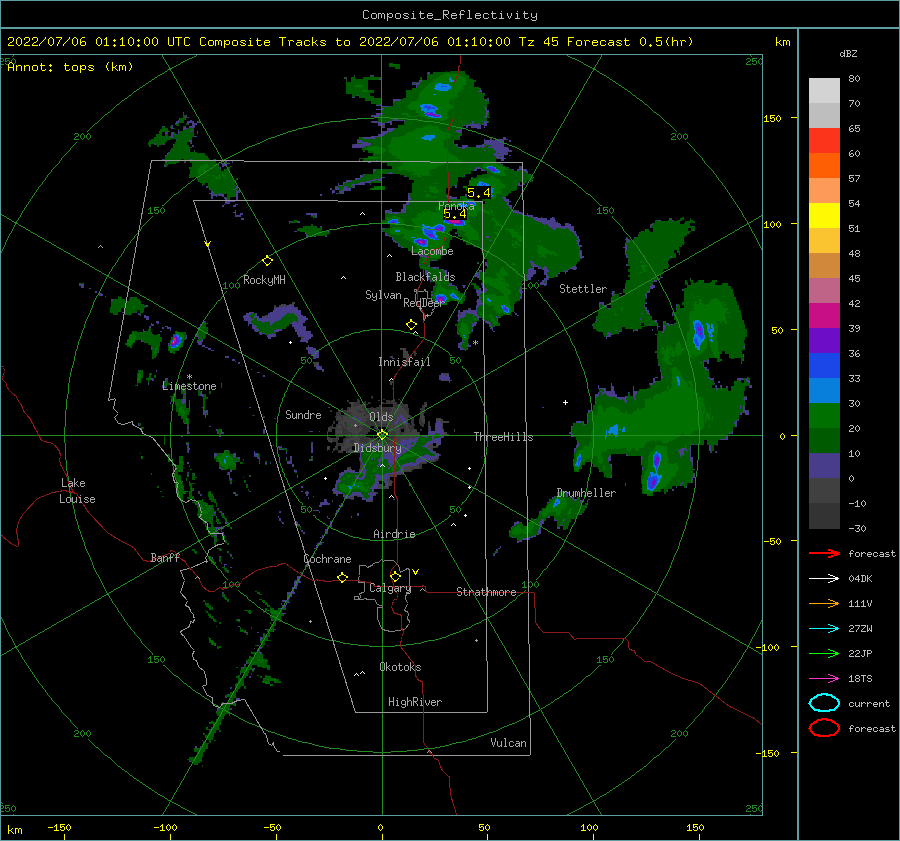900x841 pixels.
Task: Click the 5.4 storm top label below Ponoka
Action: 455,214
